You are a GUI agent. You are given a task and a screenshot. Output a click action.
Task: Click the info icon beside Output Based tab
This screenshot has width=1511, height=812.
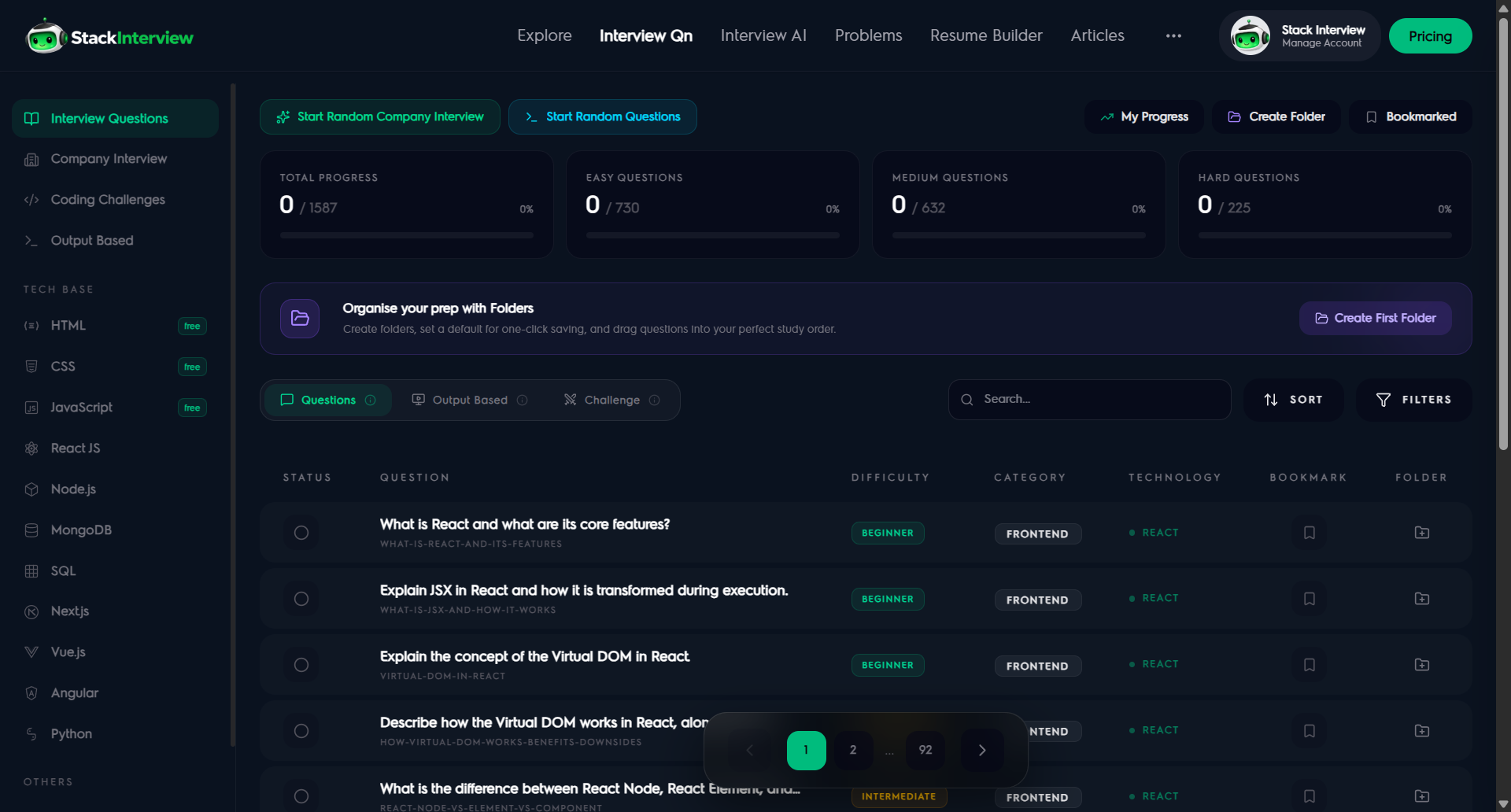click(522, 400)
